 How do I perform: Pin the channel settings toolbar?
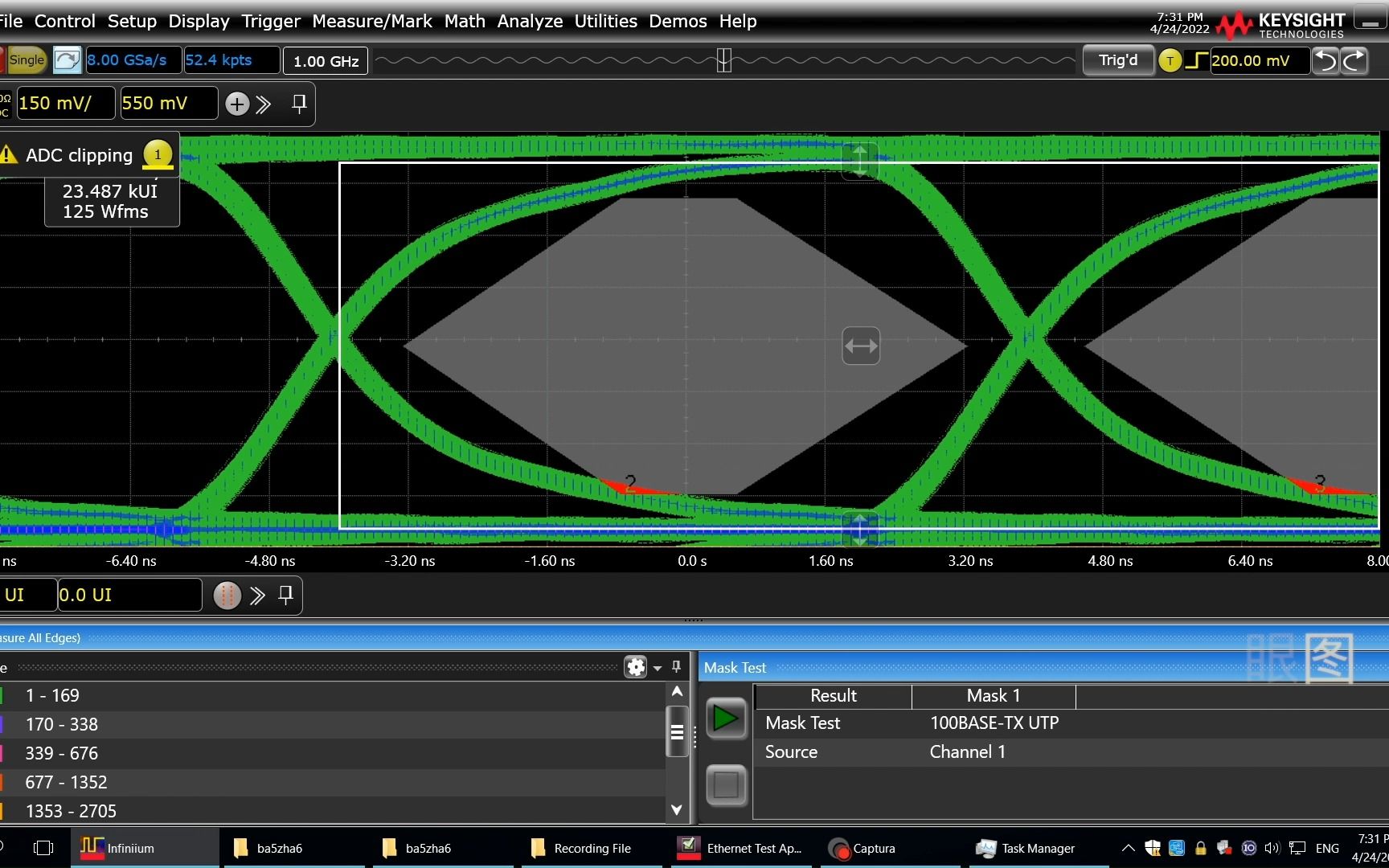(299, 104)
